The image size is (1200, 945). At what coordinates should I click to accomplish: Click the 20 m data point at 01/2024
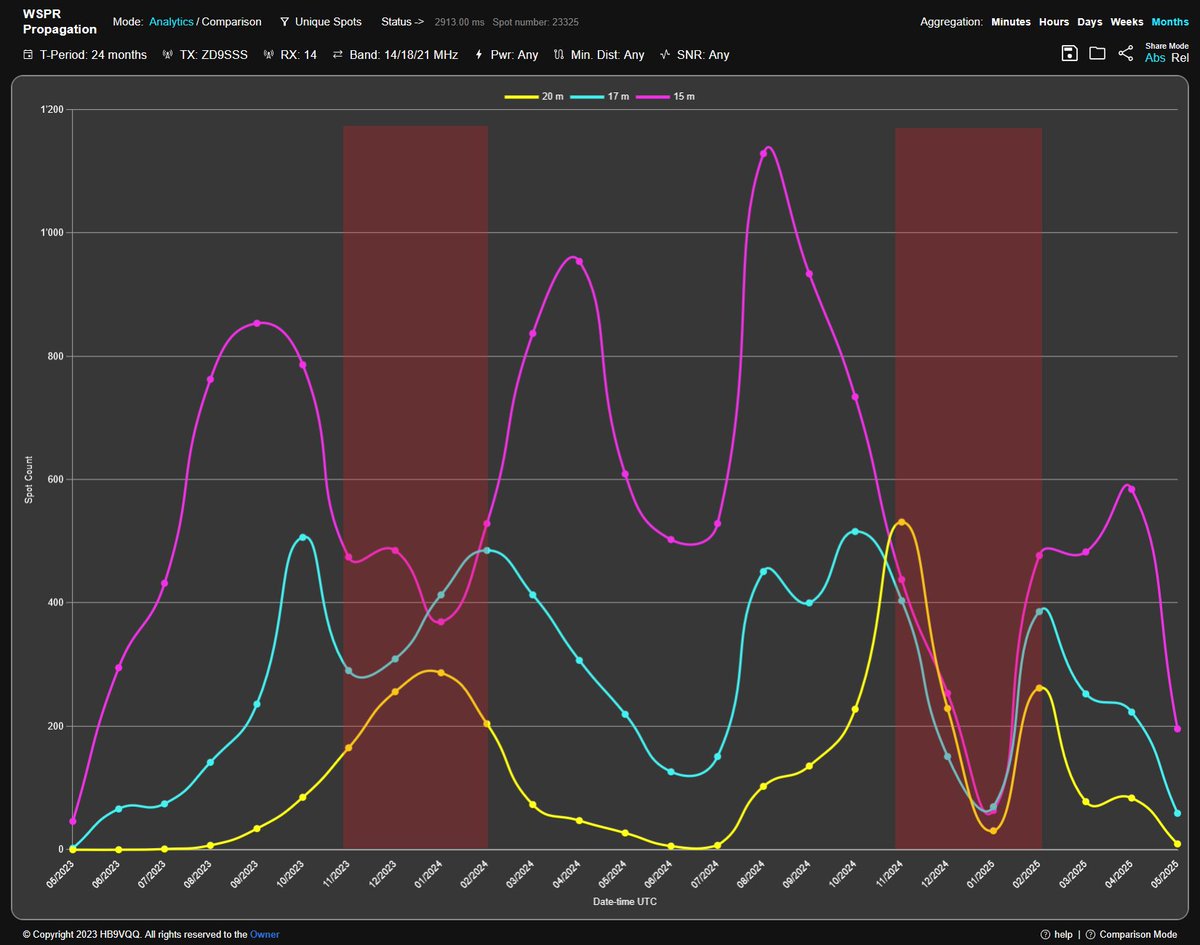[x=441, y=673]
